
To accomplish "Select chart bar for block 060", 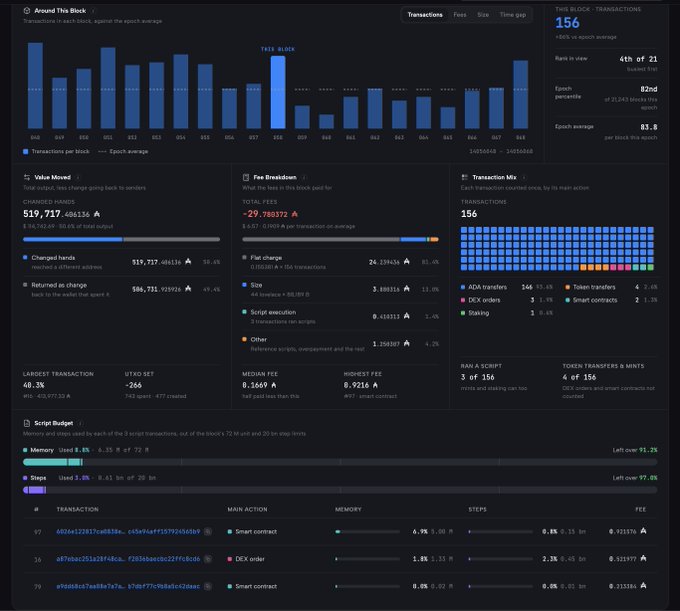I will 327,121.
